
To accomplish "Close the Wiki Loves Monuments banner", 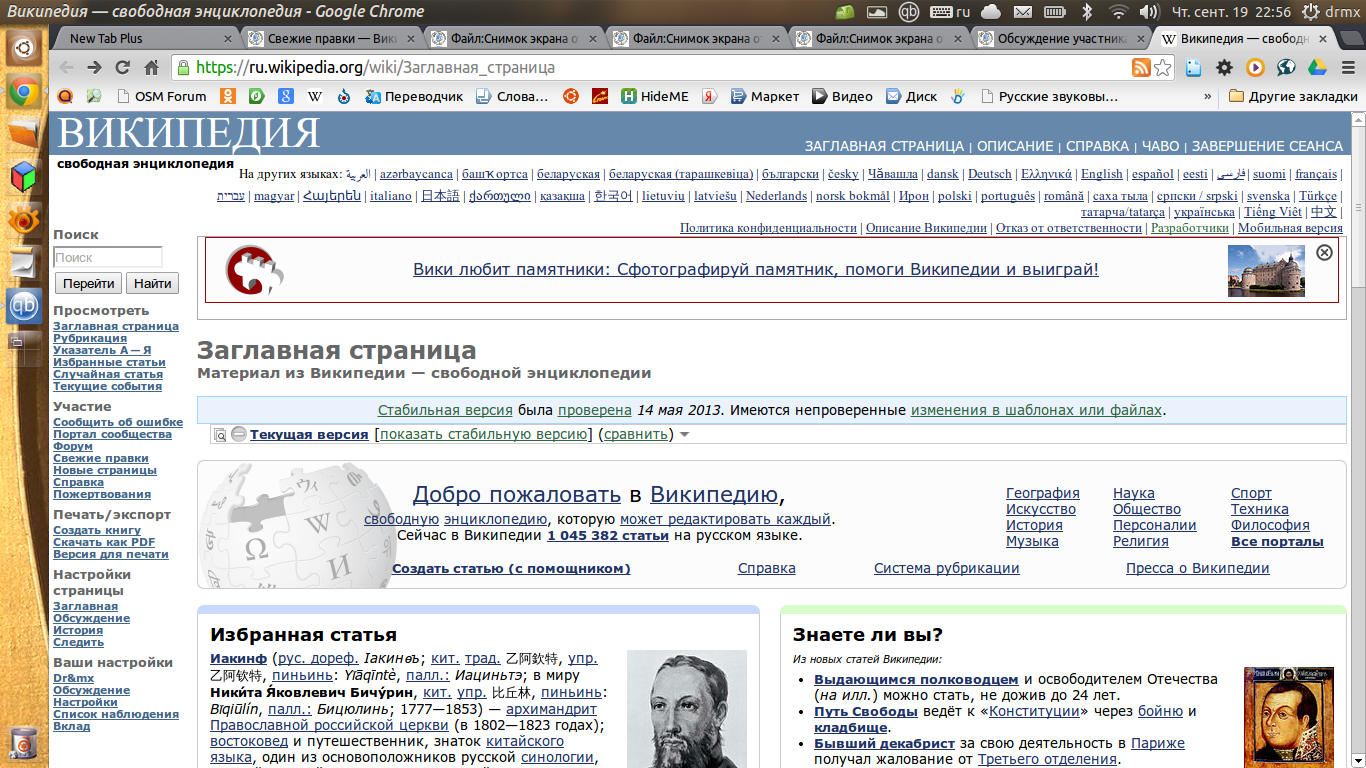I will point(1324,252).
